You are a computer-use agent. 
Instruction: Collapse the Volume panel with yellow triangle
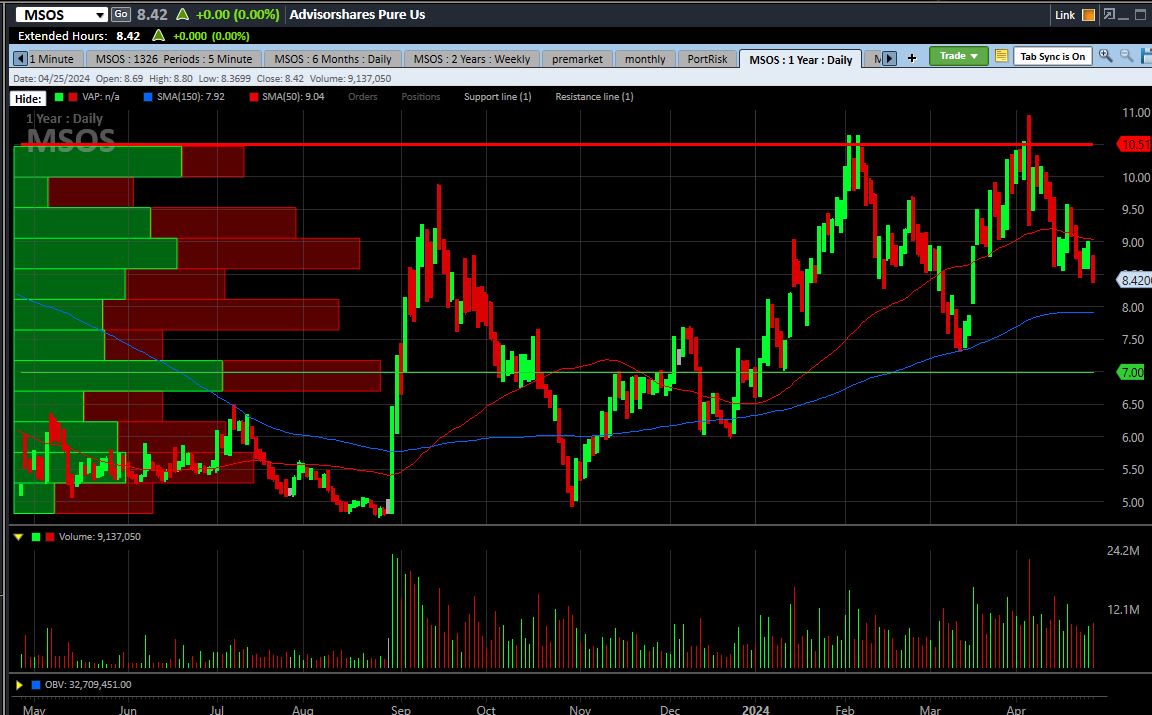tap(18, 537)
